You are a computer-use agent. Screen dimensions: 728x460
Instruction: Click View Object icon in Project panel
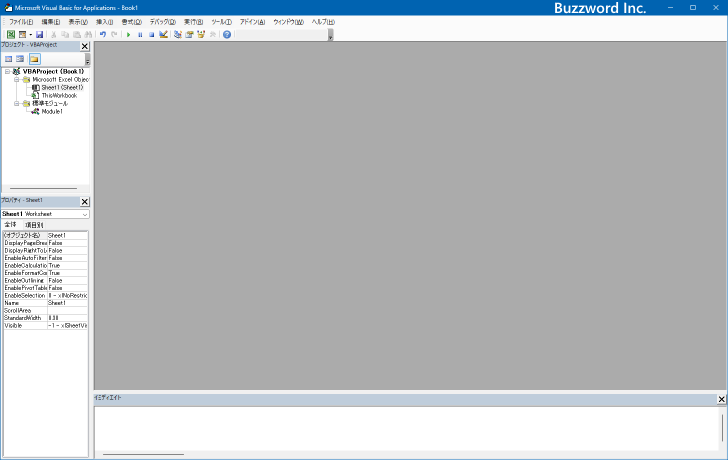(x=20, y=59)
